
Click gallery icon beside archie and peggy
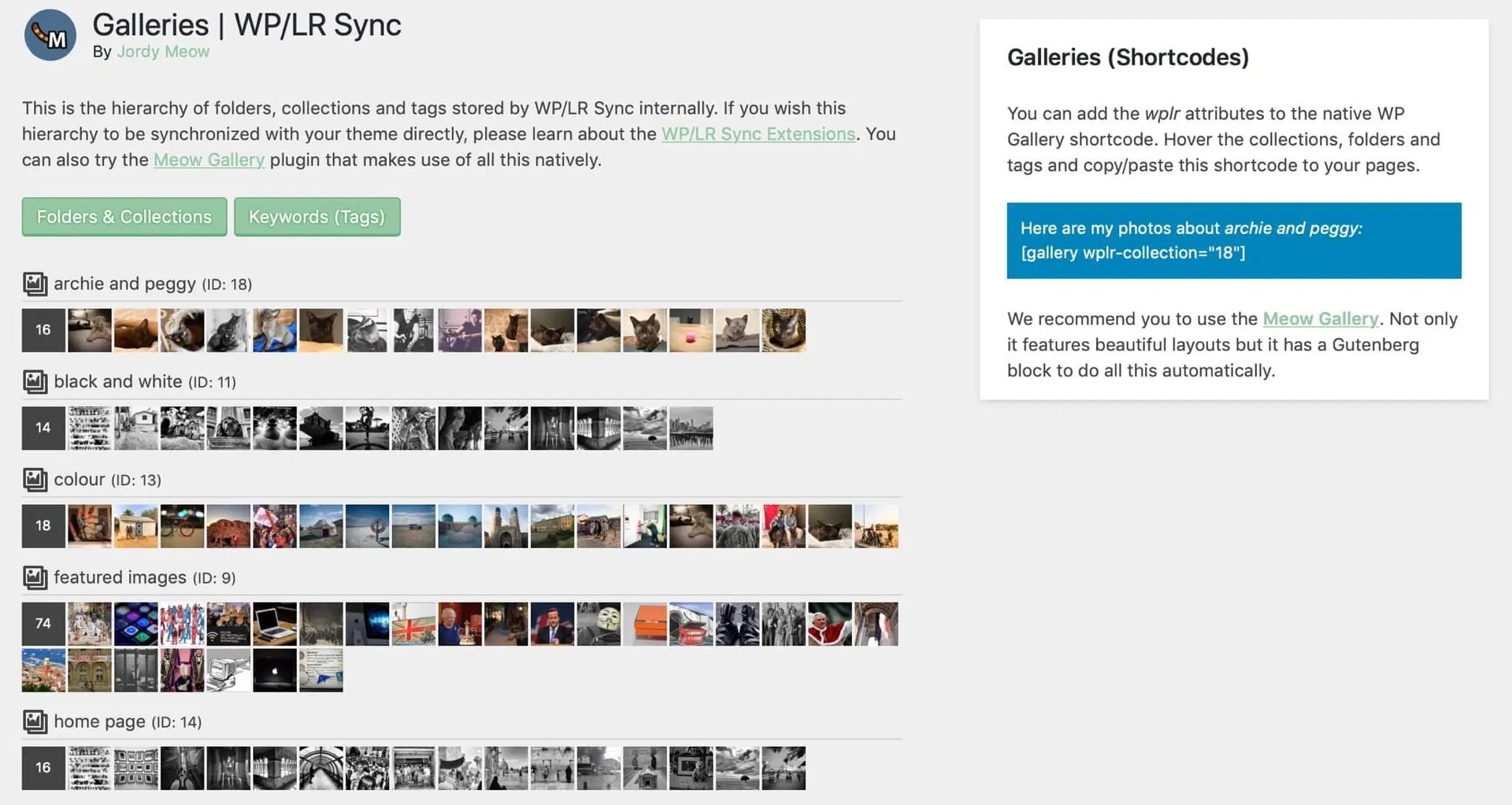pyautogui.click(x=35, y=284)
